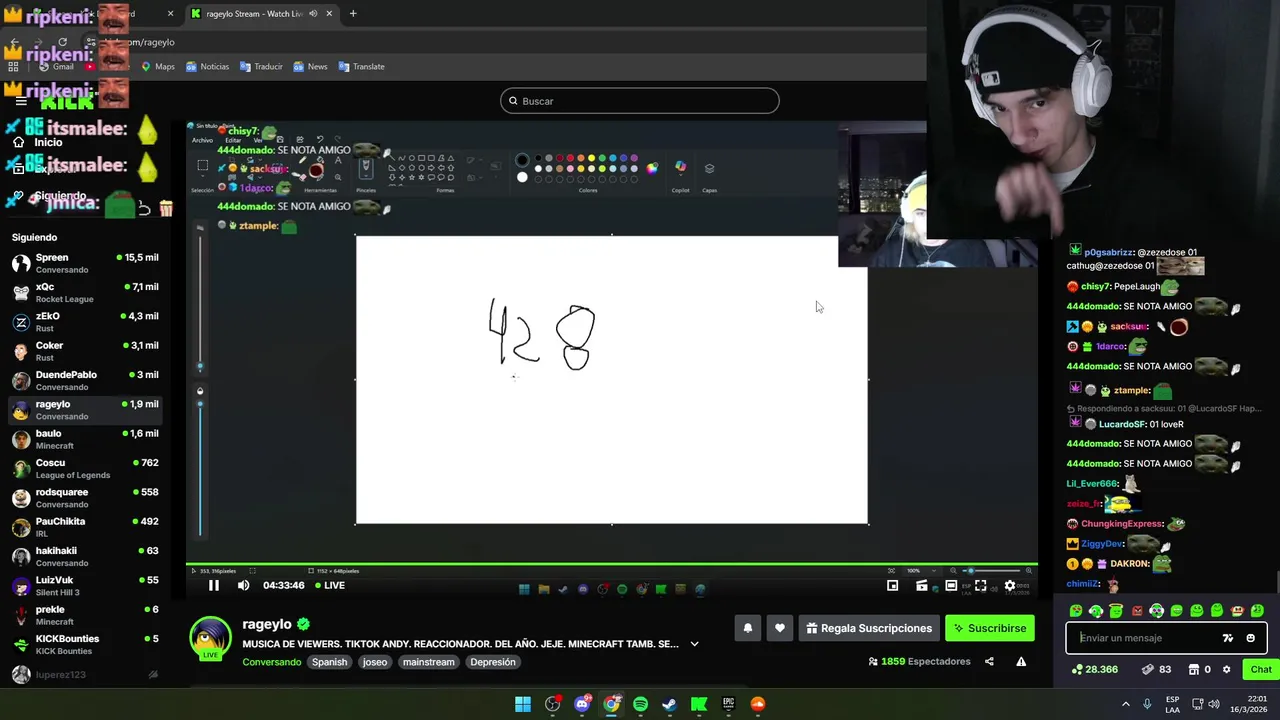Open mini player mode icon
The height and width of the screenshot is (720, 1280).
pos(892,585)
